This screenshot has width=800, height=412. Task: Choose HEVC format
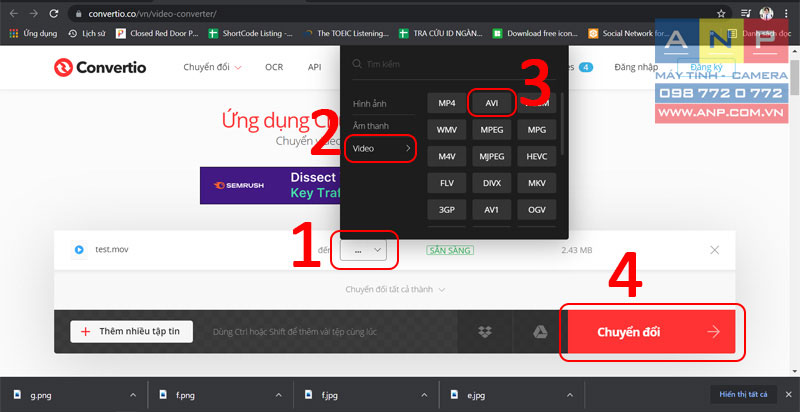click(536, 157)
